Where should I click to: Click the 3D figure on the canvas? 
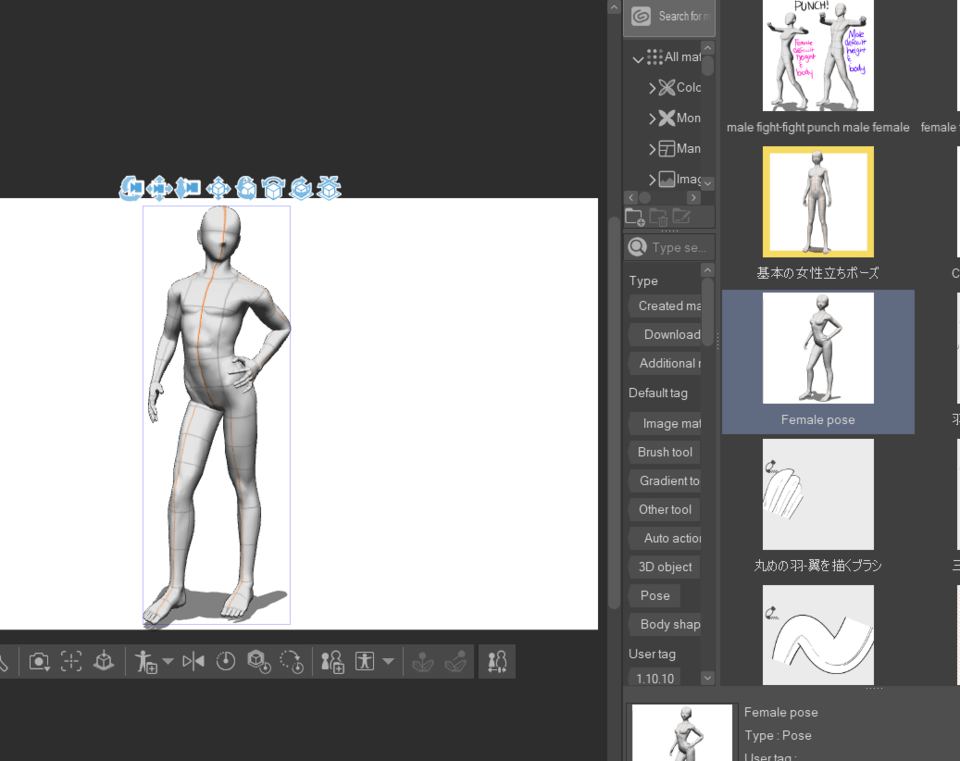tap(216, 413)
